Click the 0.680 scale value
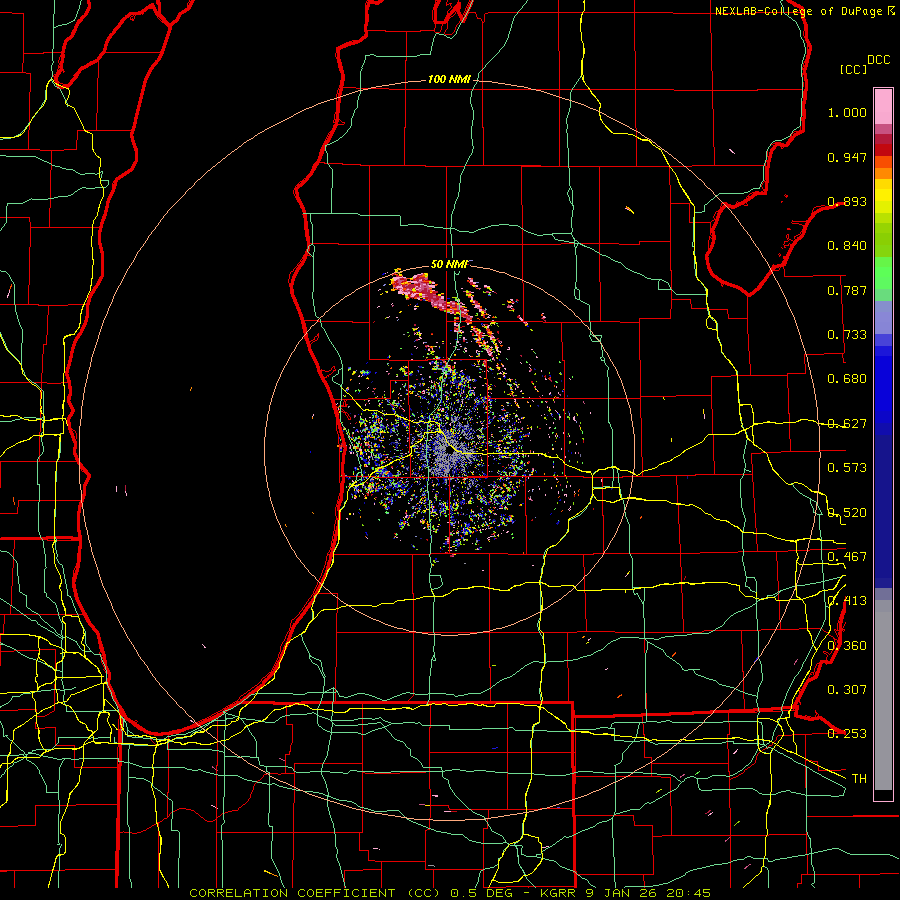The image size is (900, 900). pos(847,379)
